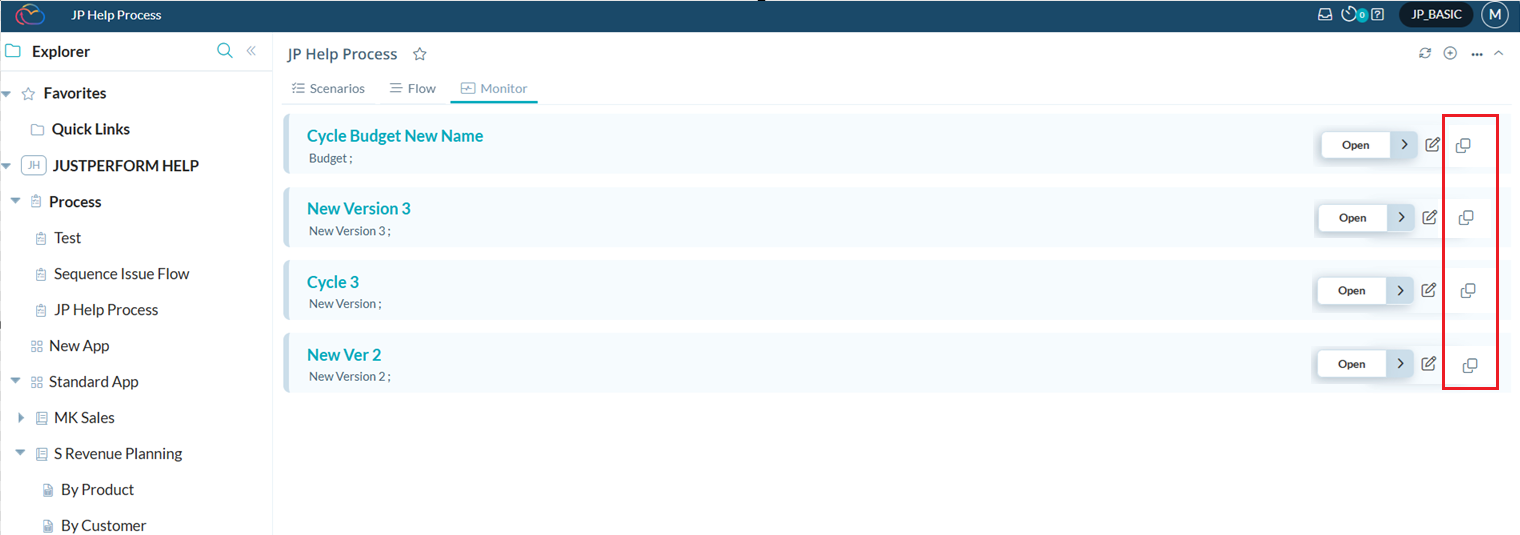
Task: Open the Cycle Budget New Name scenario
Action: 1355,145
